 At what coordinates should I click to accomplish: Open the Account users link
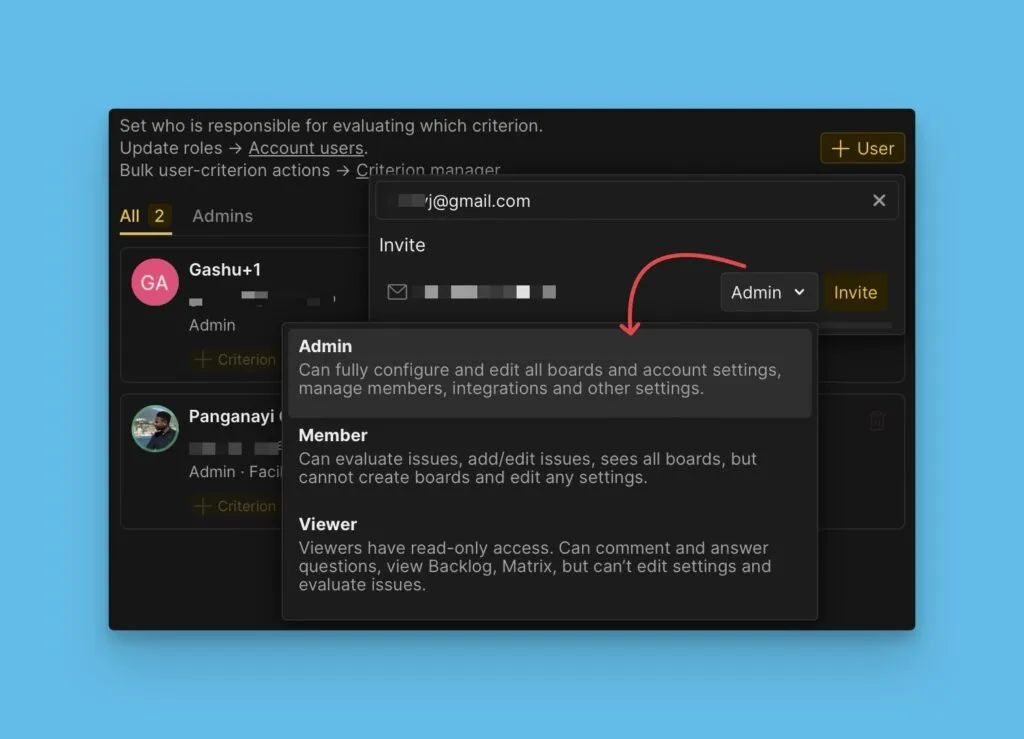click(x=306, y=148)
